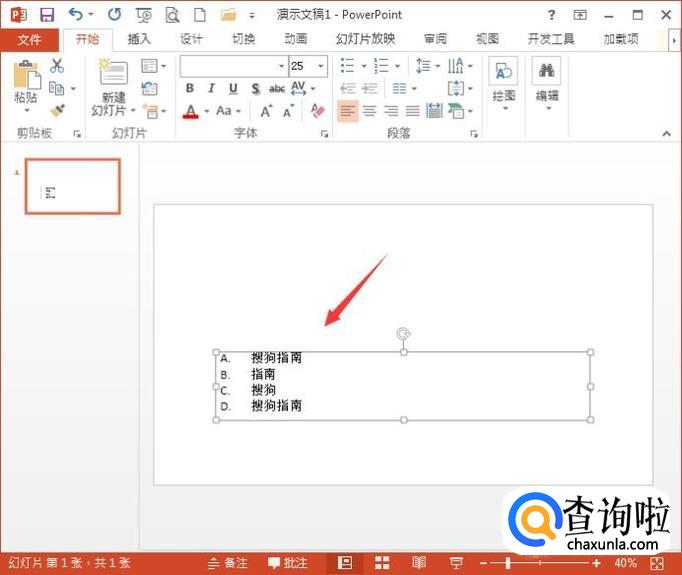
Task: Click the Save icon in quick access toolbar
Action: tap(46, 14)
